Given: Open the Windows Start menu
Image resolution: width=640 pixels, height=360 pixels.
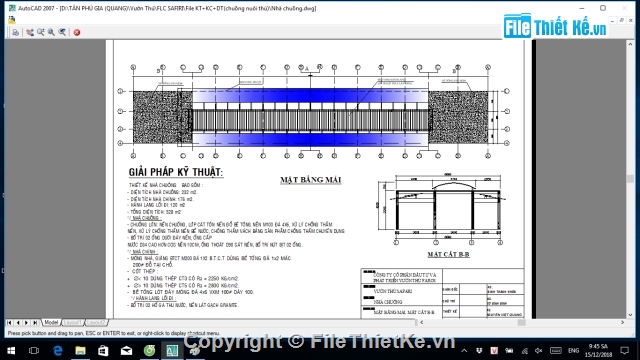Looking at the screenshot, I should coord(11,351).
